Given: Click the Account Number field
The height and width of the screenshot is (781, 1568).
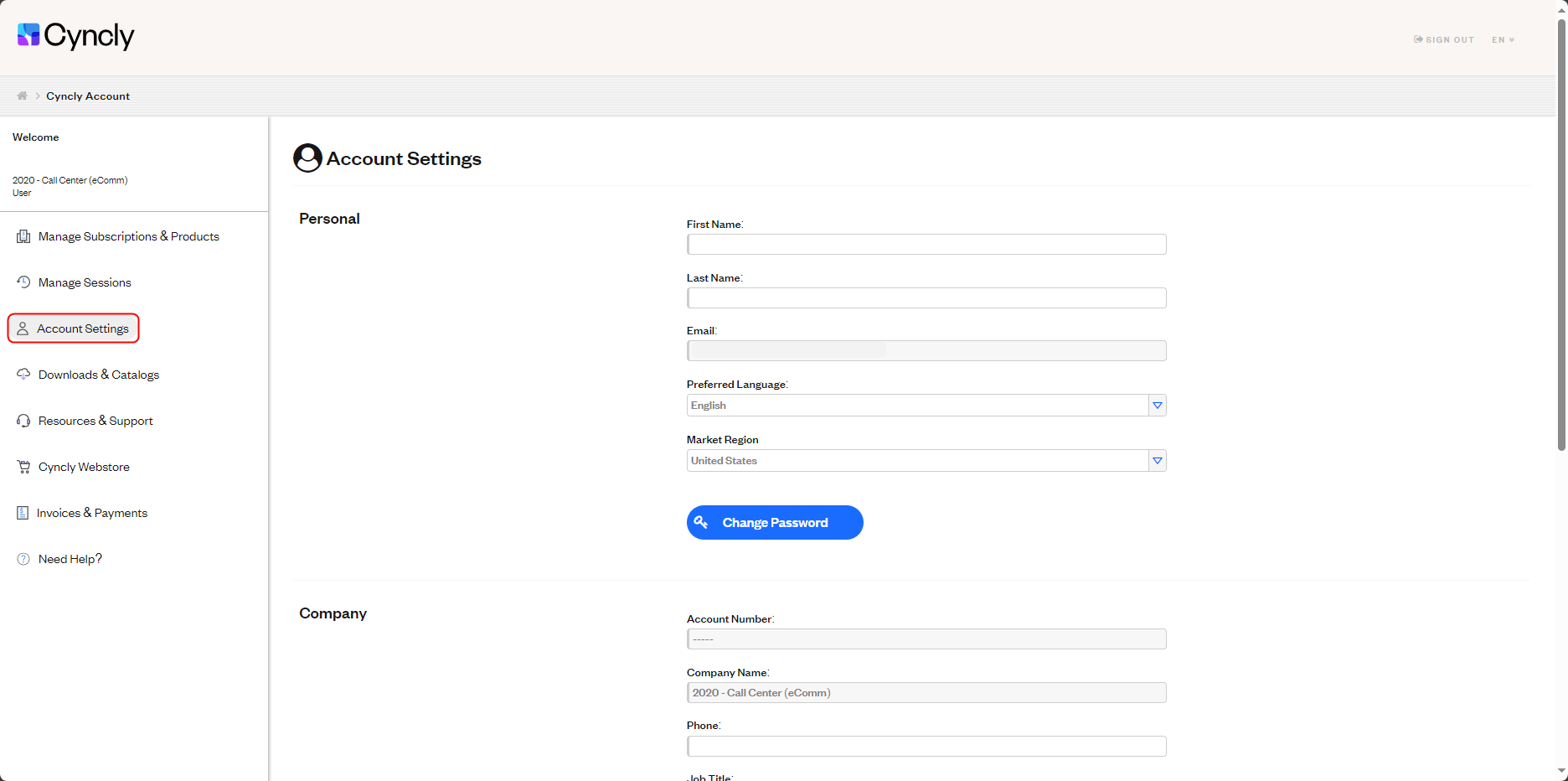Looking at the screenshot, I should pos(926,639).
